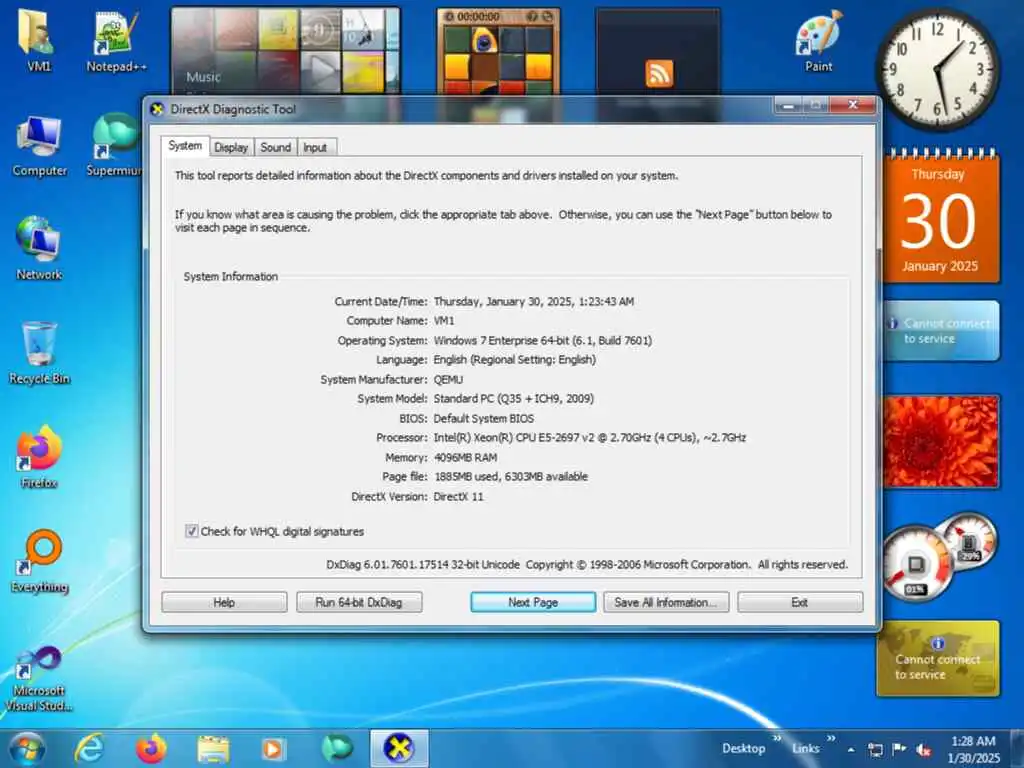Open Windows Media Player from the taskbar
The height and width of the screenshot is (768, 1024).
273,748
